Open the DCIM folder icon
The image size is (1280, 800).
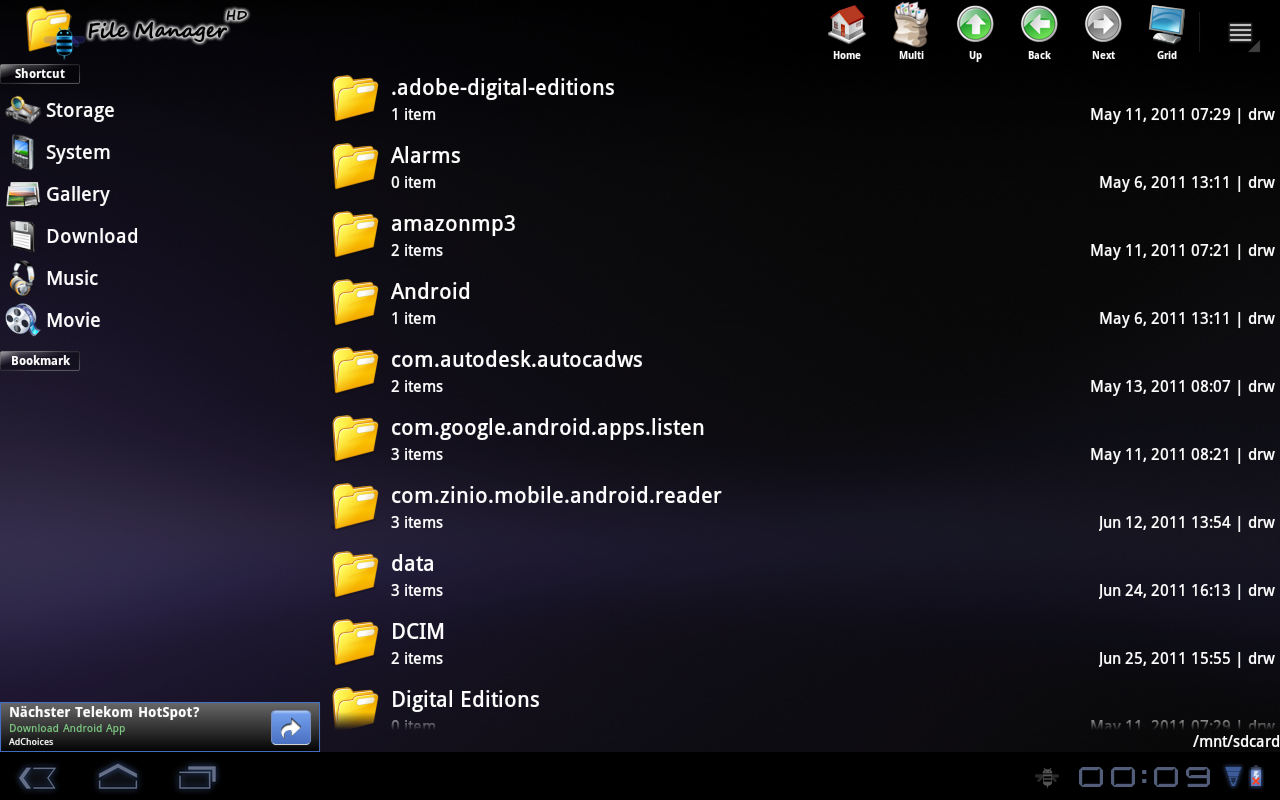pos(355,642)
